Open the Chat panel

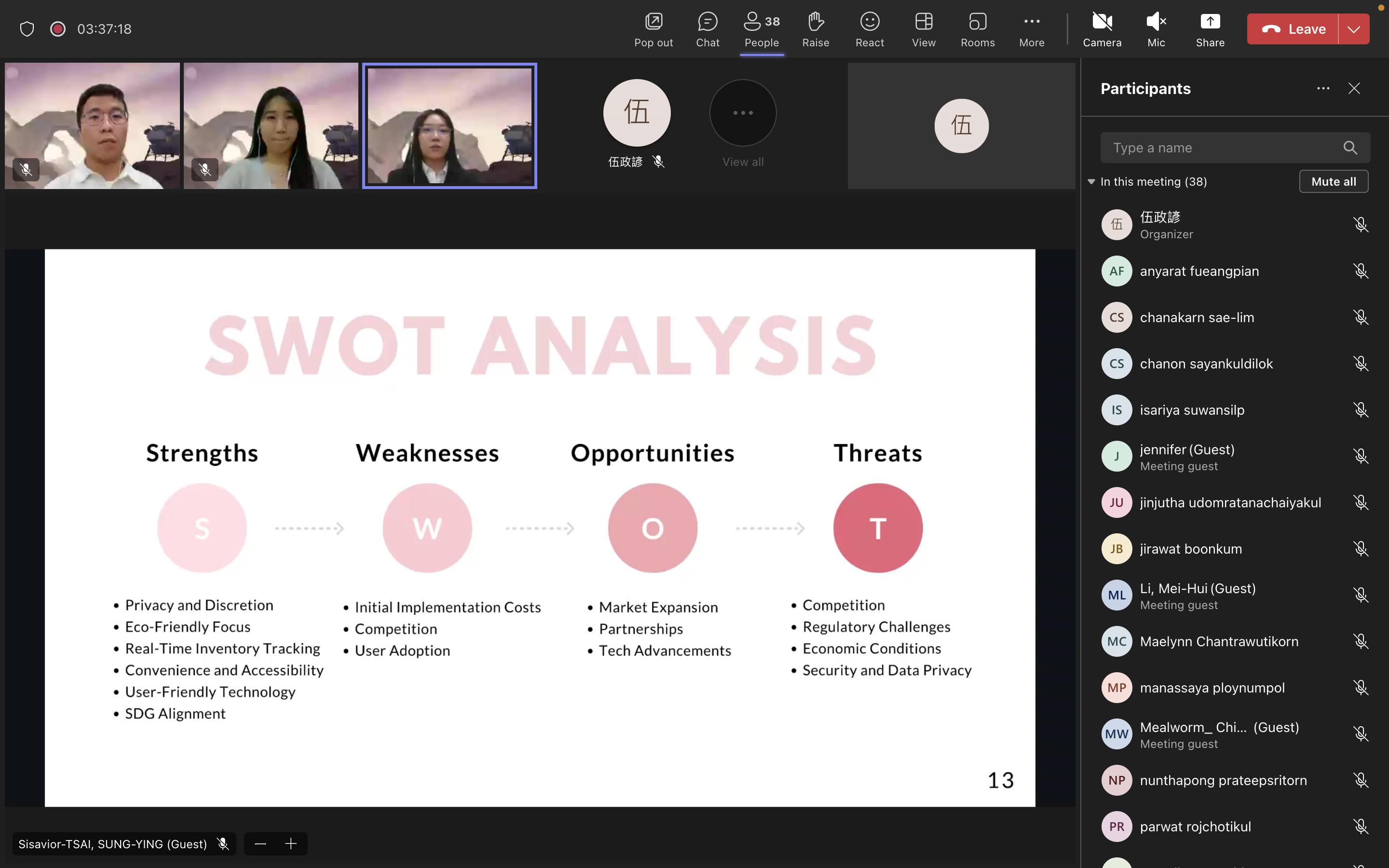point(707,29)
